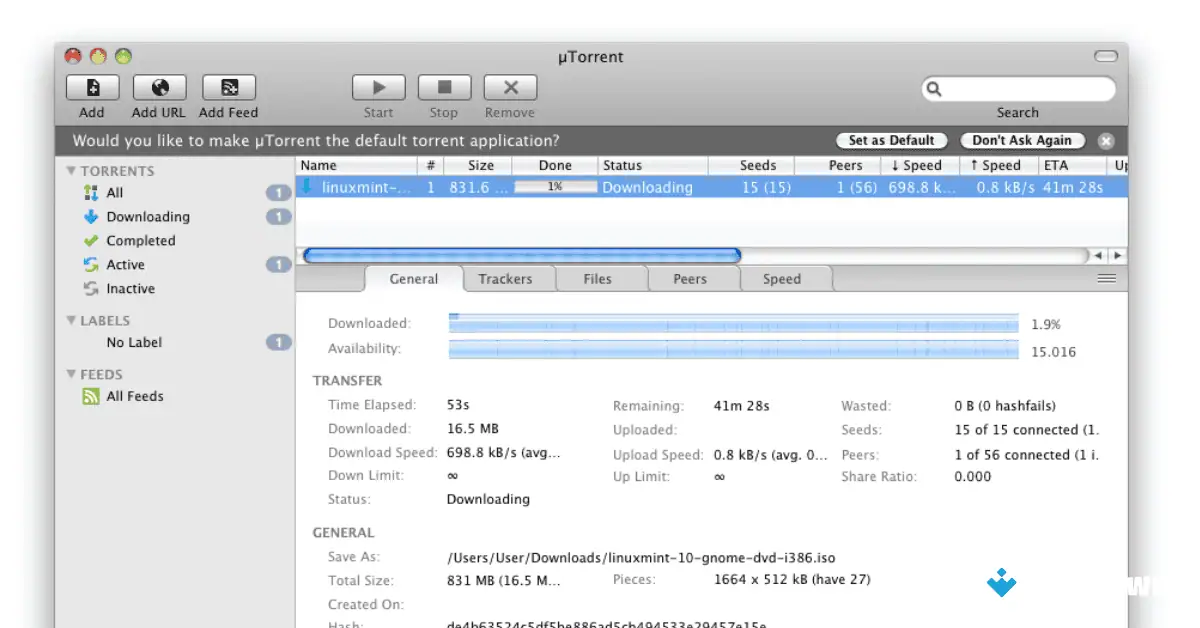Show Active torrents from the sidebar
Screen dimensions: 1200x628
pyautogui.click(x=126, y=264)
